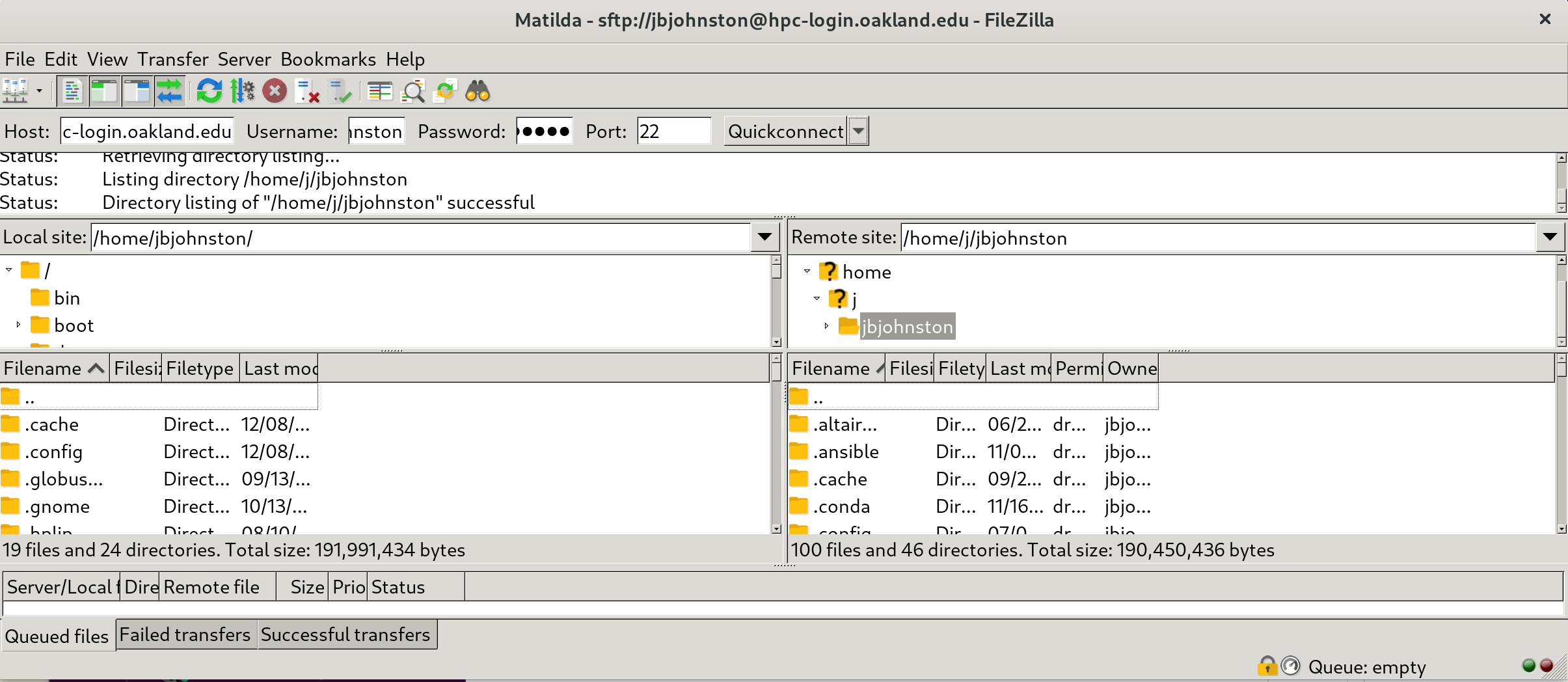Screen dimensions: 1568x682
Task: Toggle local directory tree display icon
Action: 104,91
